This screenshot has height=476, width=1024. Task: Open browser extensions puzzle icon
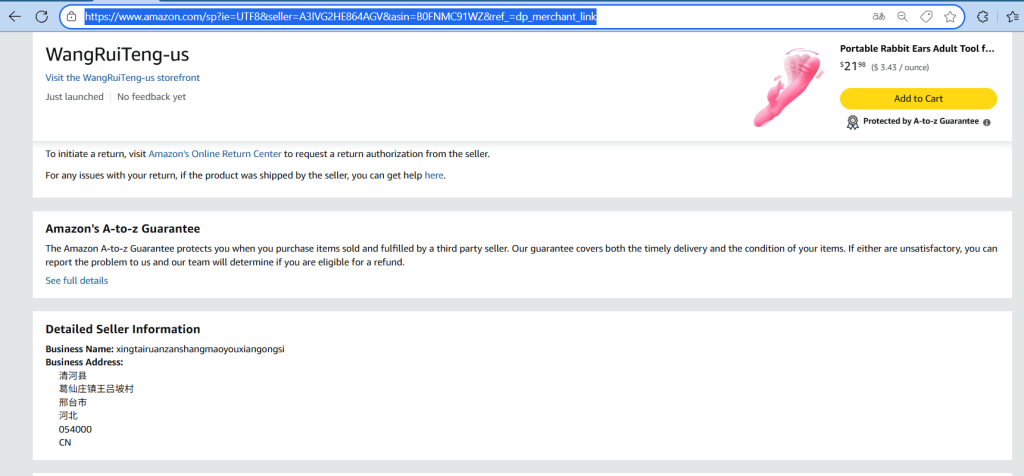click(x=982, y=17)
